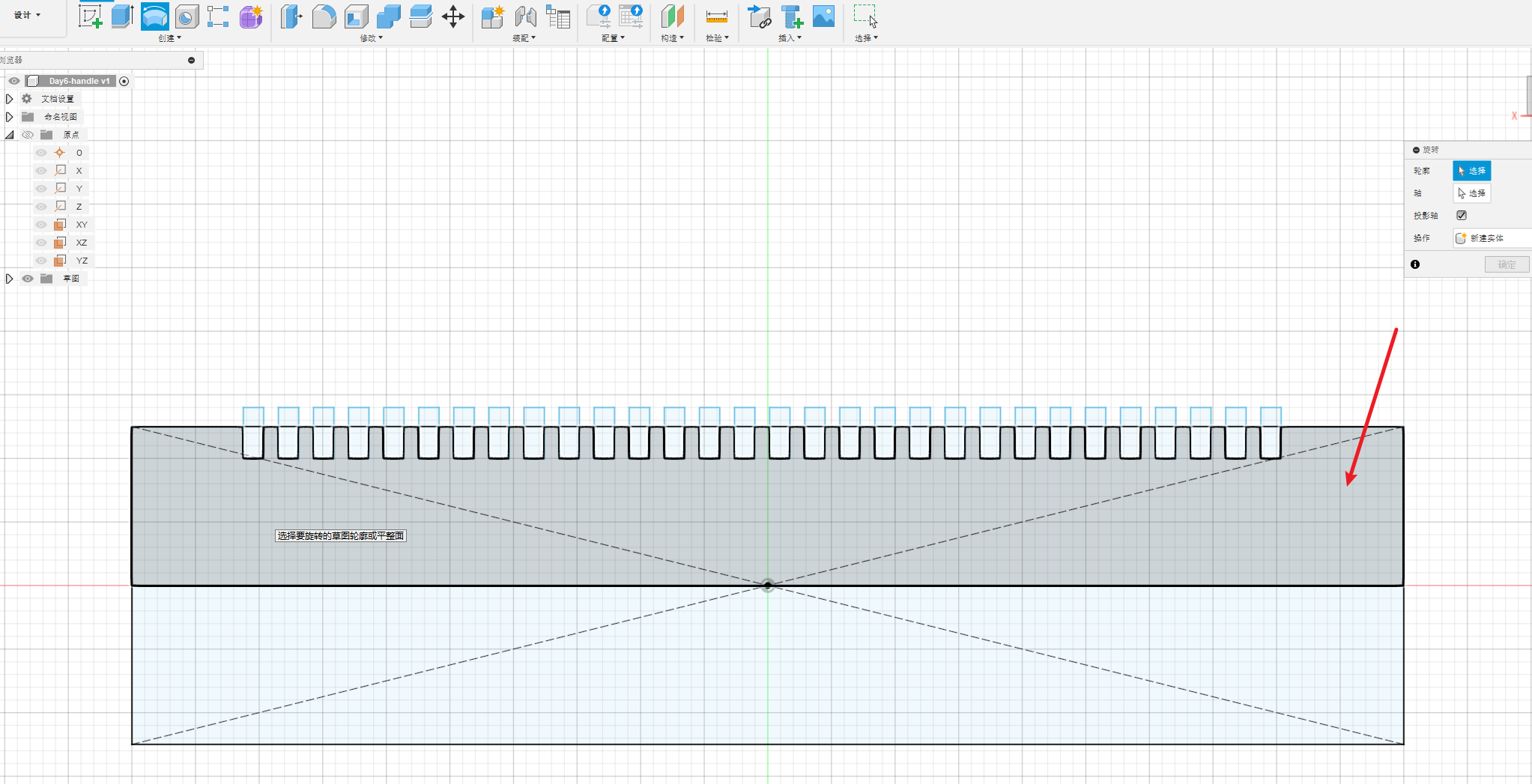Open the 构造 menu dropdown
Image resolution: width=1532 pixels, height=784 pixels.
(x=672, y=38)
